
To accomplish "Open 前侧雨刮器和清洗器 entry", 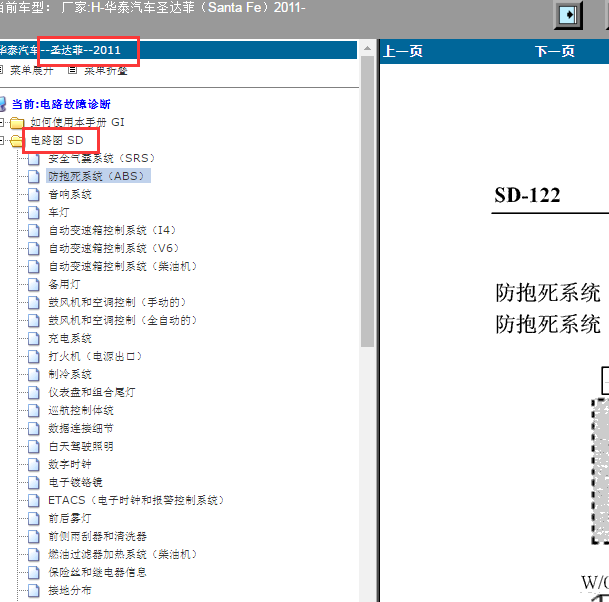I will pos(97,536).
